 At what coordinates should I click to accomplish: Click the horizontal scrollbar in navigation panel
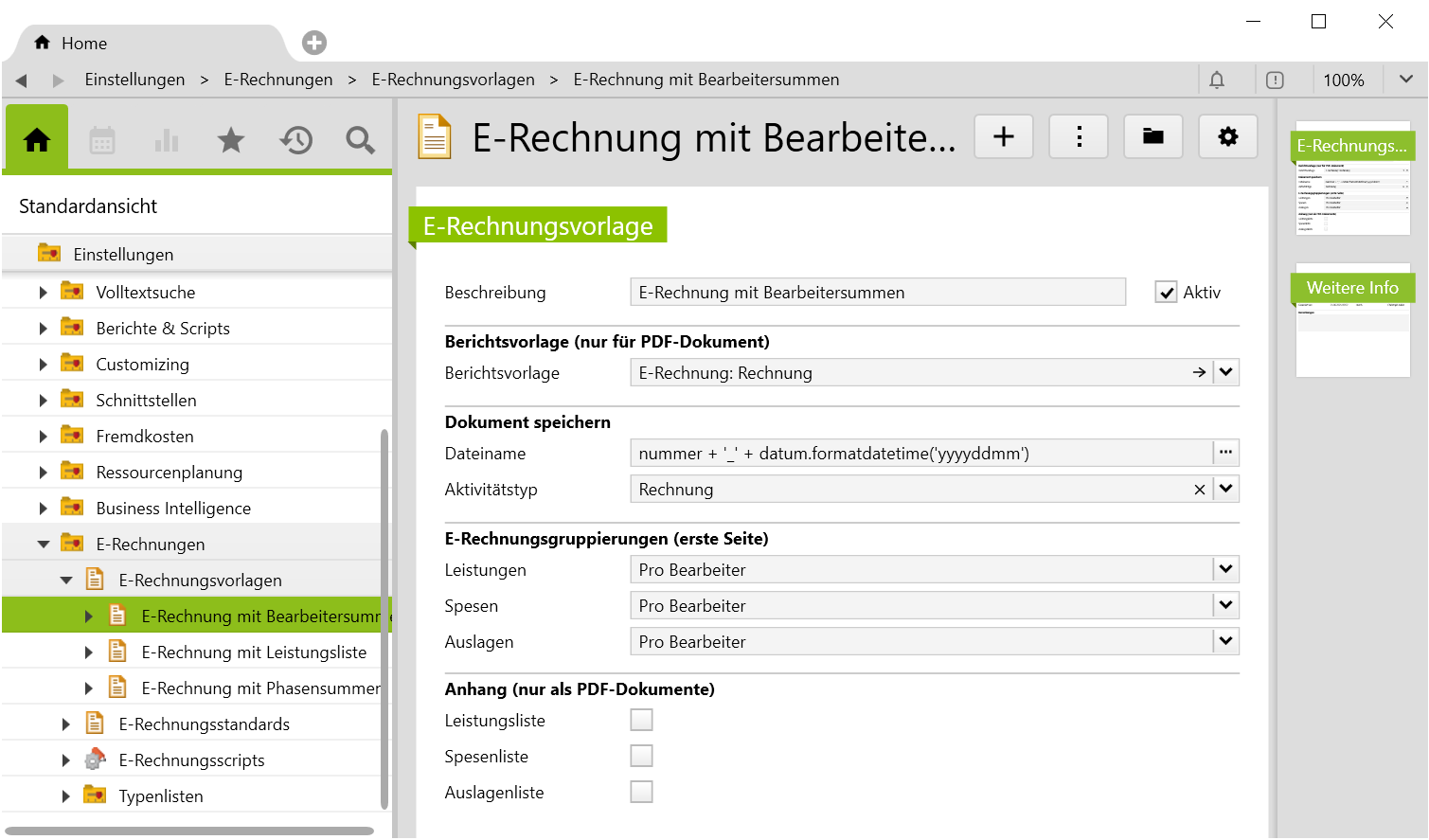click(x=189, y=831)
